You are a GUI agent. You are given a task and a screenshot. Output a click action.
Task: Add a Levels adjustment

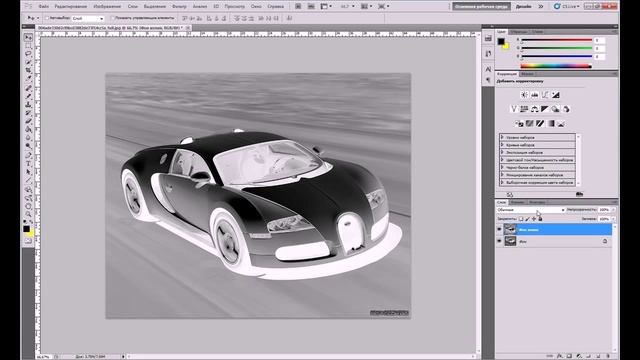click(x=535, y=95)
